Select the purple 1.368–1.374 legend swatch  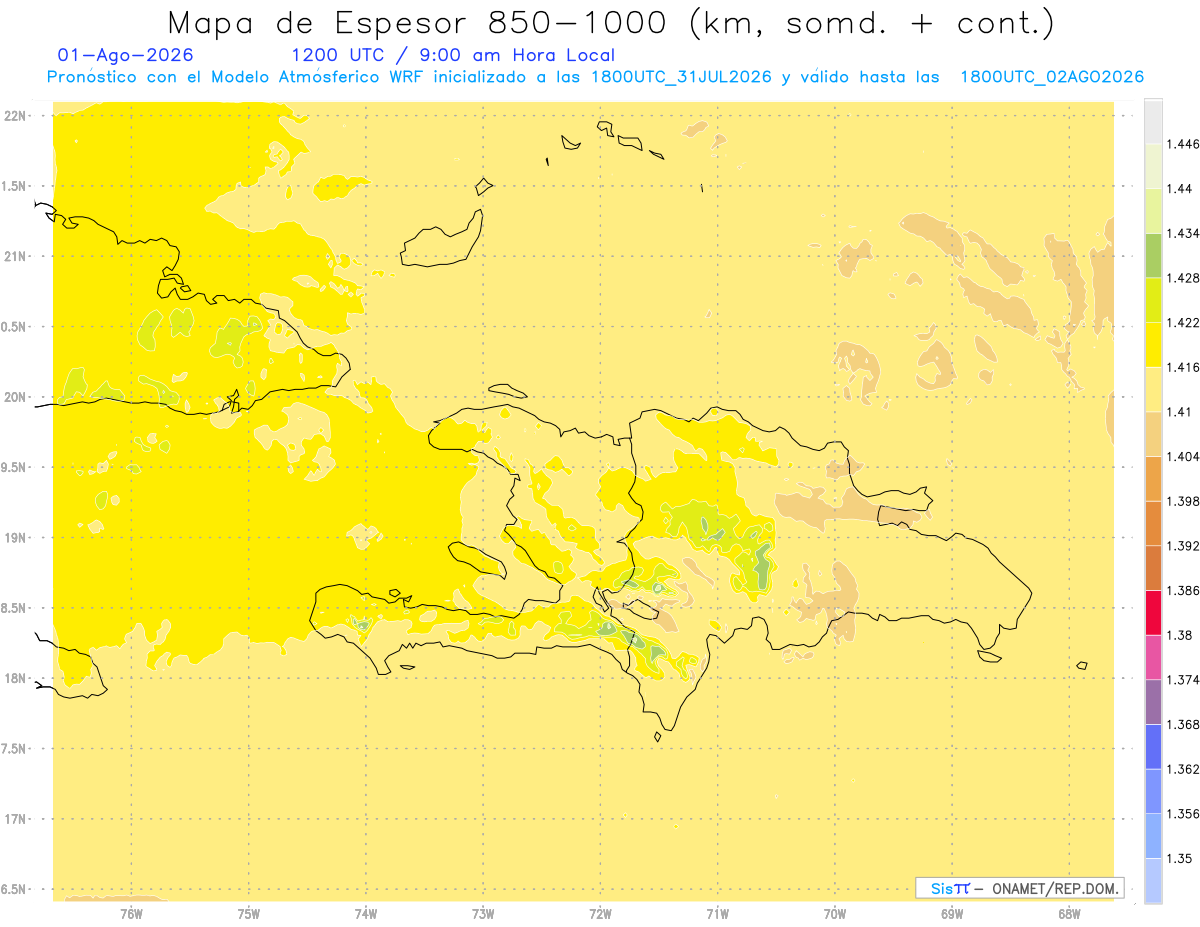[1153, 701]
